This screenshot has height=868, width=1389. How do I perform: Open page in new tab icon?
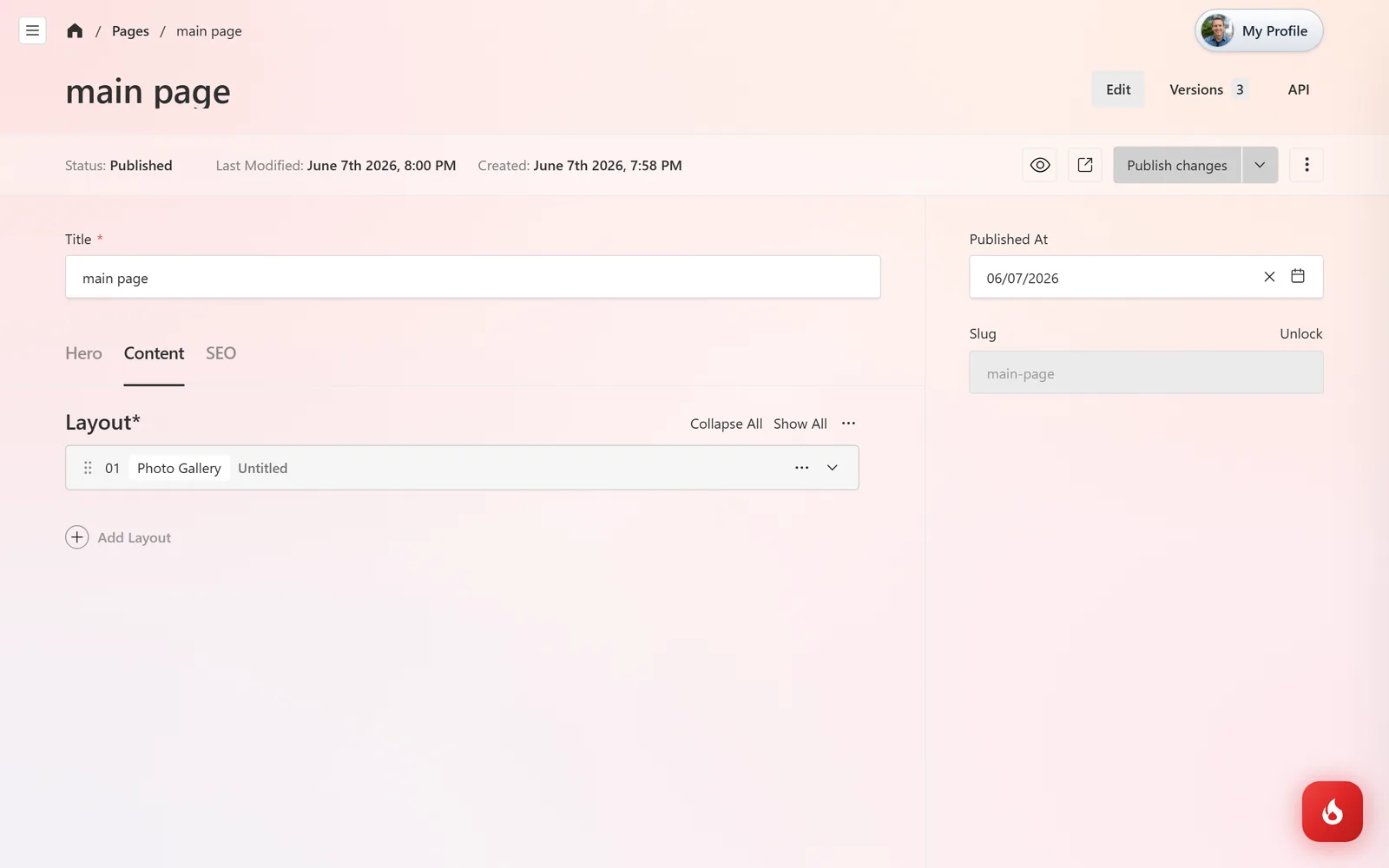(1084, 165)
